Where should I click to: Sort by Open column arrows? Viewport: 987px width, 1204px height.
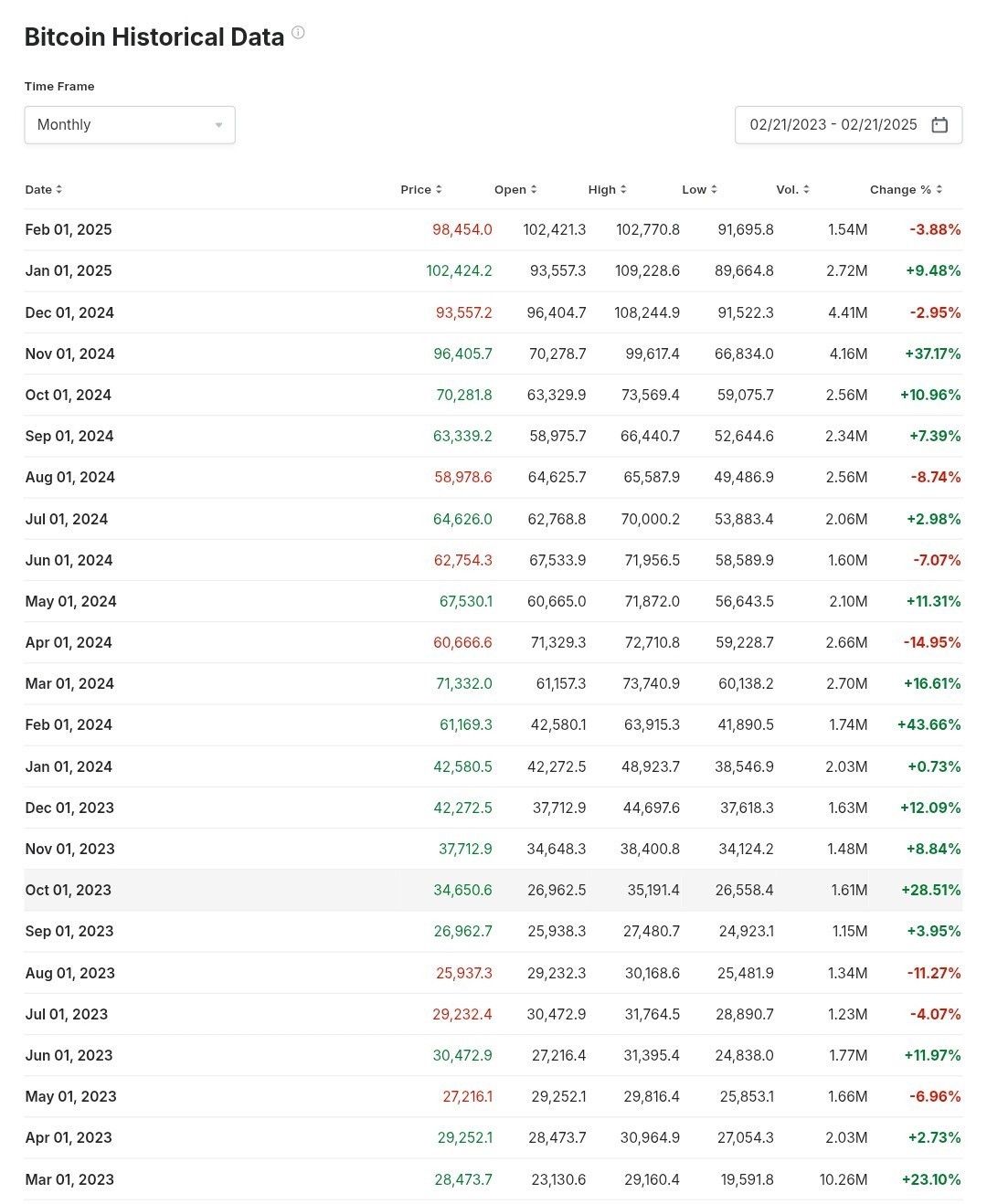534,189
